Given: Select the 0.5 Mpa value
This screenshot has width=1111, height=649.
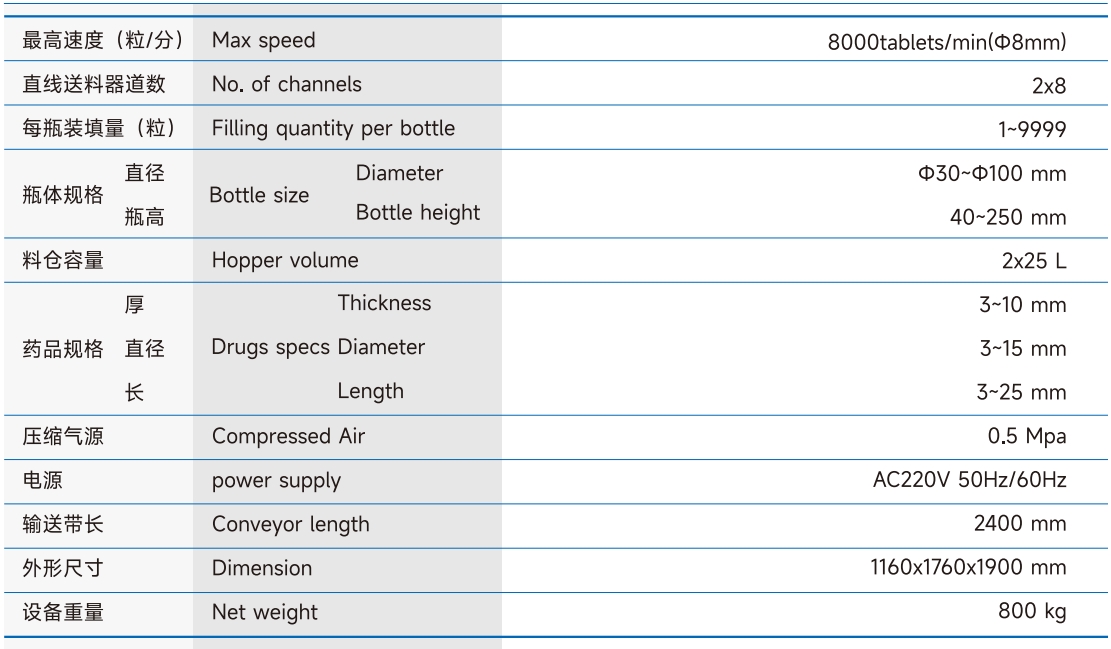Looking at the screenshot, I should click(1026, 437).
